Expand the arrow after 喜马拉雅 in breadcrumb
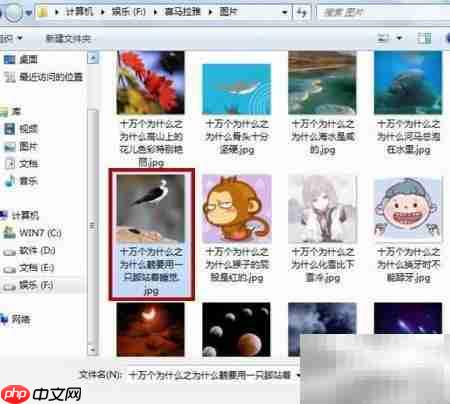Image resolution: width=450 pixels, height=404 pixels. point(210,12)
